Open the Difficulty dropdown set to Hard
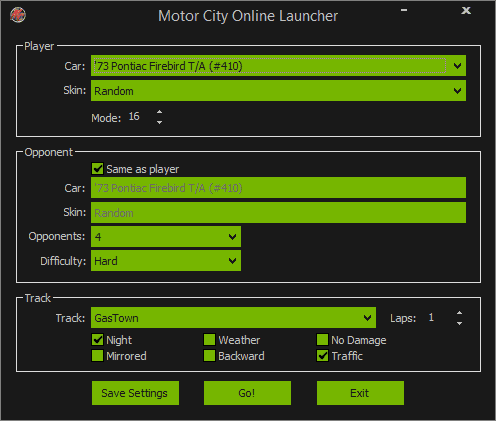The width and height of the screenshot is (496, 421). tap(166, 261)
